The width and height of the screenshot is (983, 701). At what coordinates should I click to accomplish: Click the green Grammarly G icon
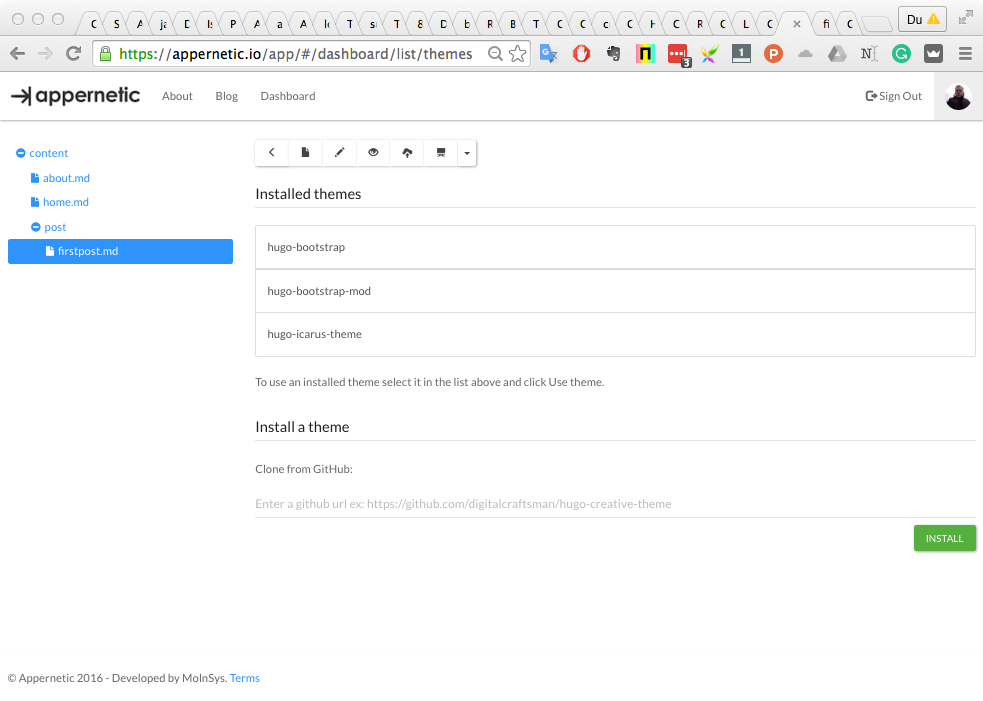point(901,54)
